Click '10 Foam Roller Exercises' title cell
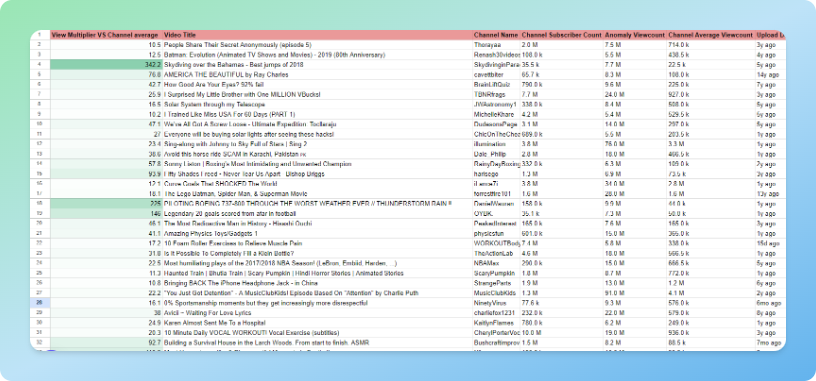 [317, 243]
